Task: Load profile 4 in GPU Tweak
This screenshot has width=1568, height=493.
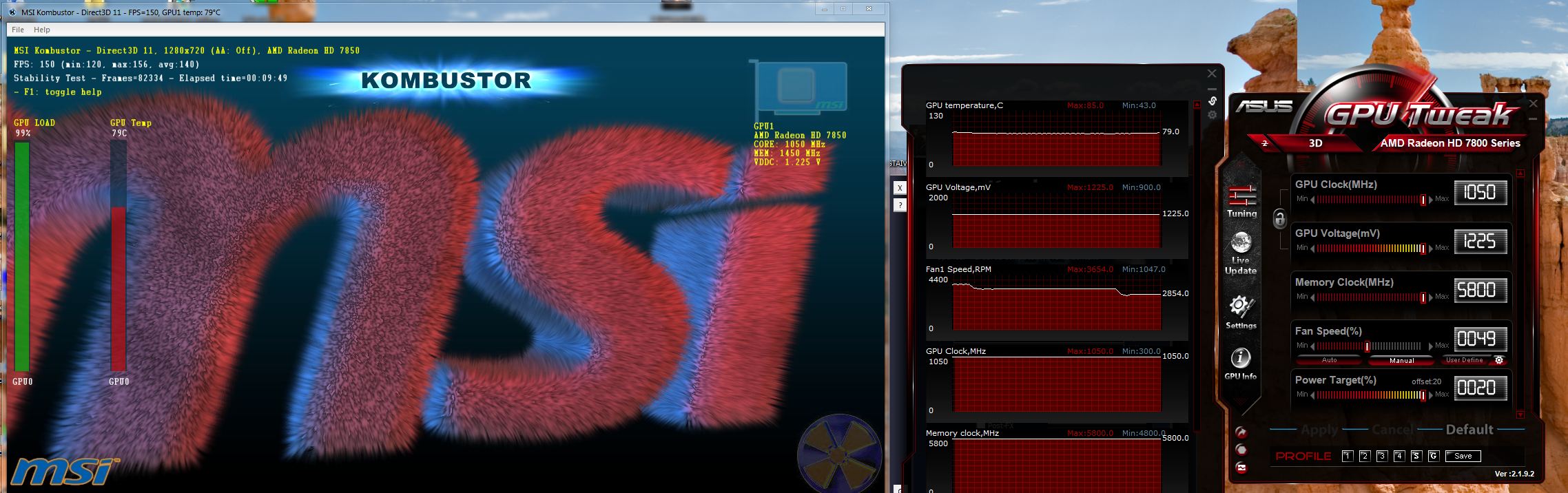Action: [x=1399, y=456]
